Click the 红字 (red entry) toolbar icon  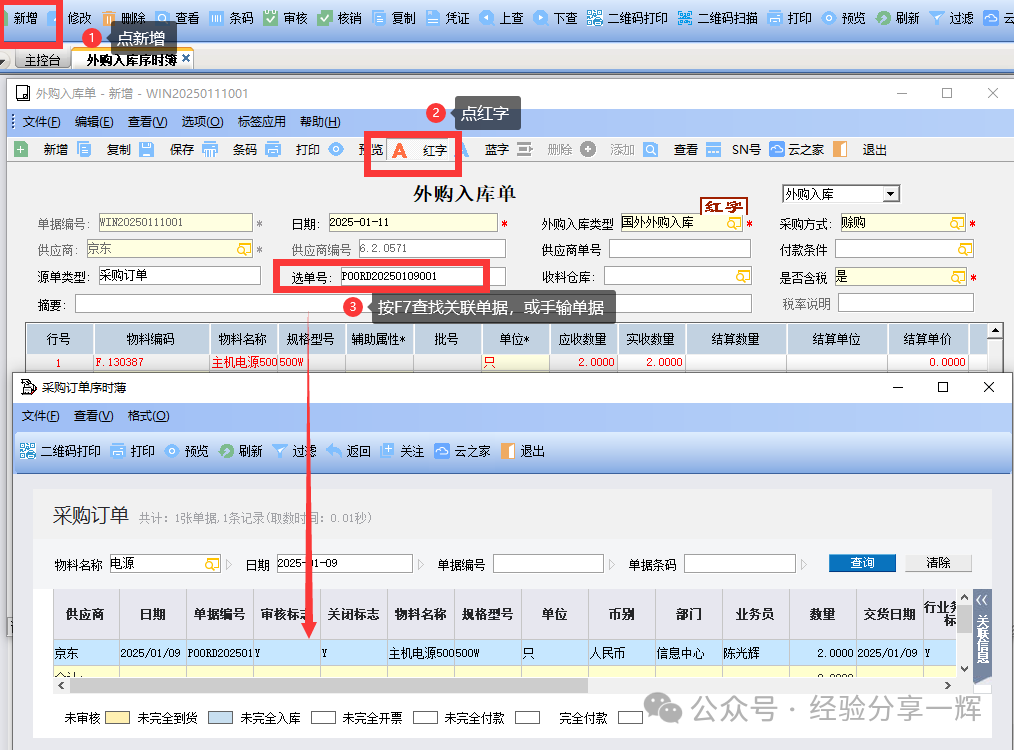400,150
